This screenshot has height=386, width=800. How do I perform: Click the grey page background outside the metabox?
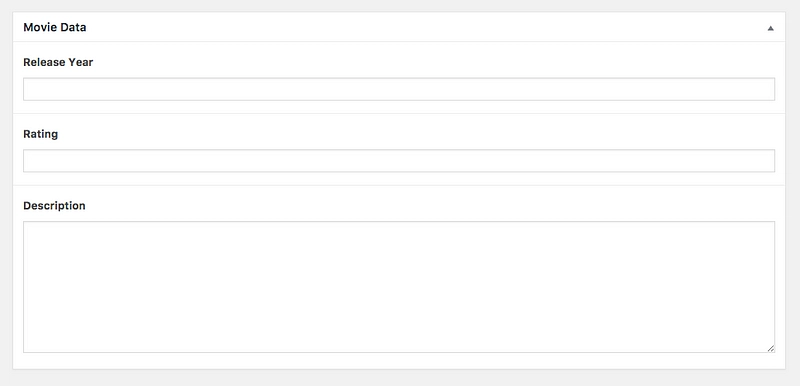(400, 378)
